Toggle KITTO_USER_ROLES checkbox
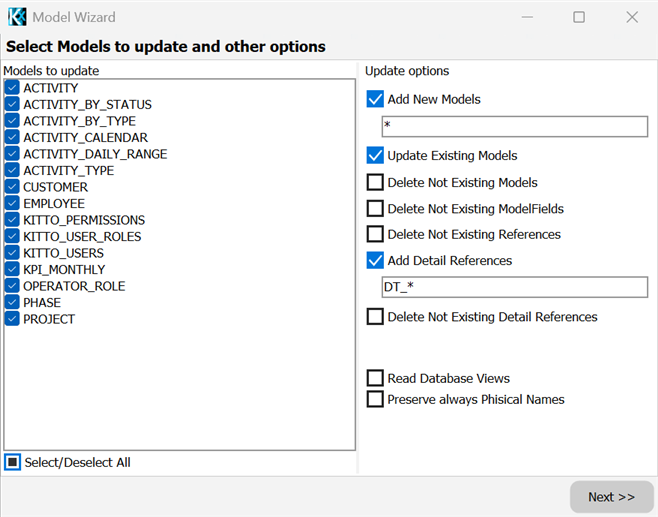Image resolution: width=658 pixels, height=517 pixels. [x=12, y=236]
